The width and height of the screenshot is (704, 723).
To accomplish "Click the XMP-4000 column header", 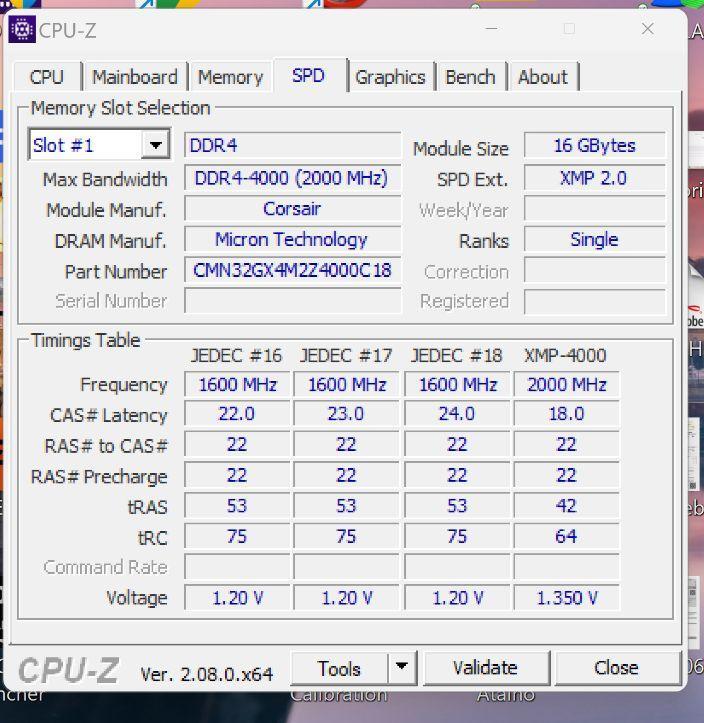I will point(566,356).
